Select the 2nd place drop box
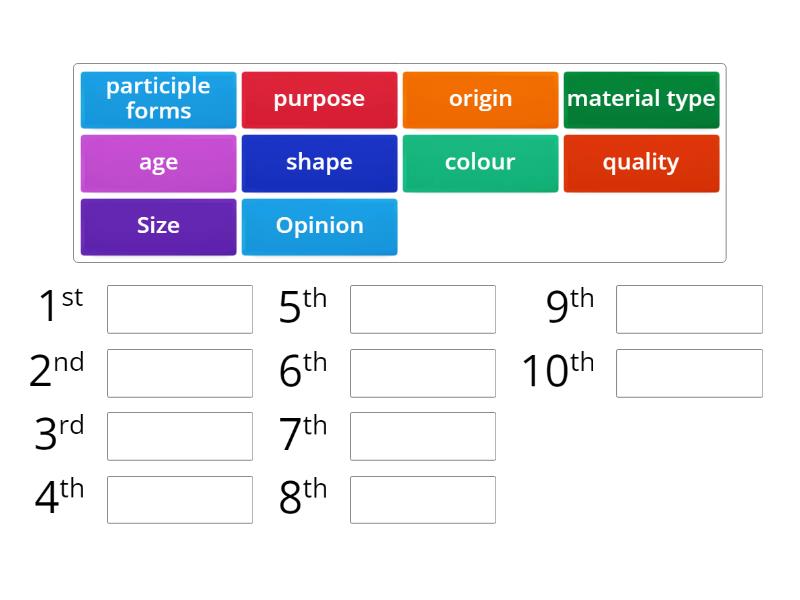This screenshot has height=600, width=800. pos(180,372)
